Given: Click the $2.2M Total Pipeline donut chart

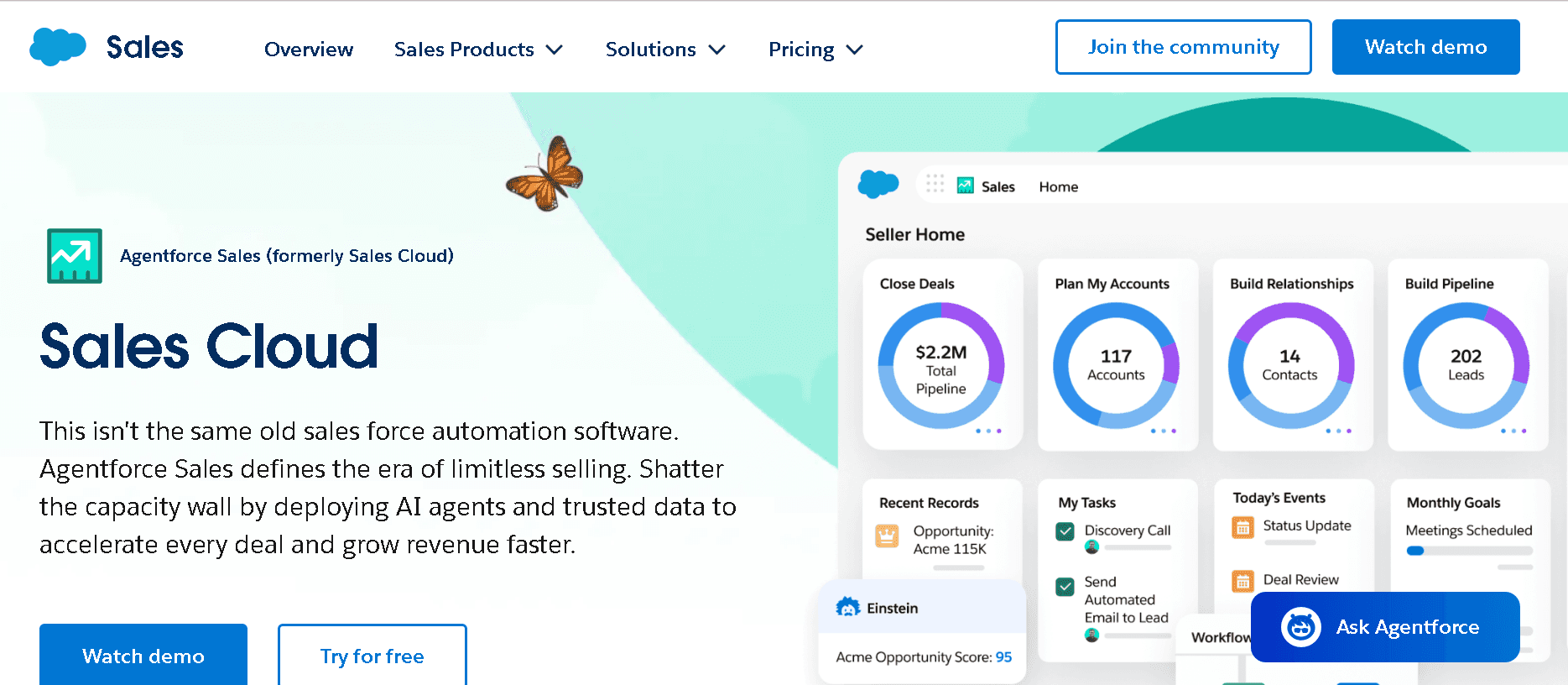Looking at the screenshot, I should click(941, 366).
